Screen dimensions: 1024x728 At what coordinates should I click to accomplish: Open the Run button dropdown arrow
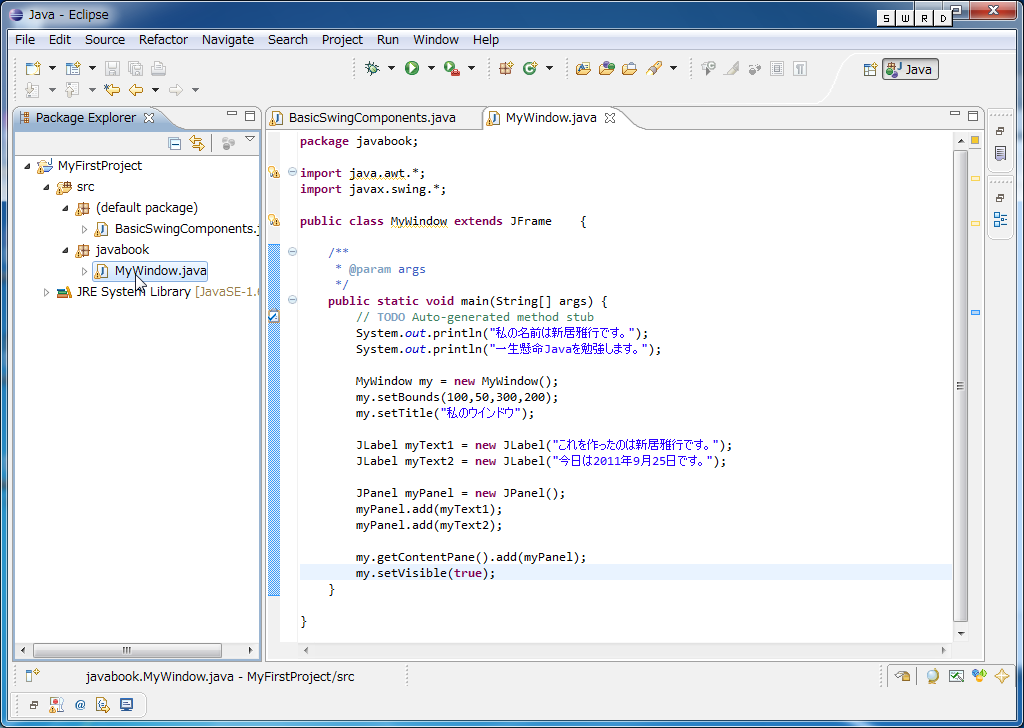(431, 68)
